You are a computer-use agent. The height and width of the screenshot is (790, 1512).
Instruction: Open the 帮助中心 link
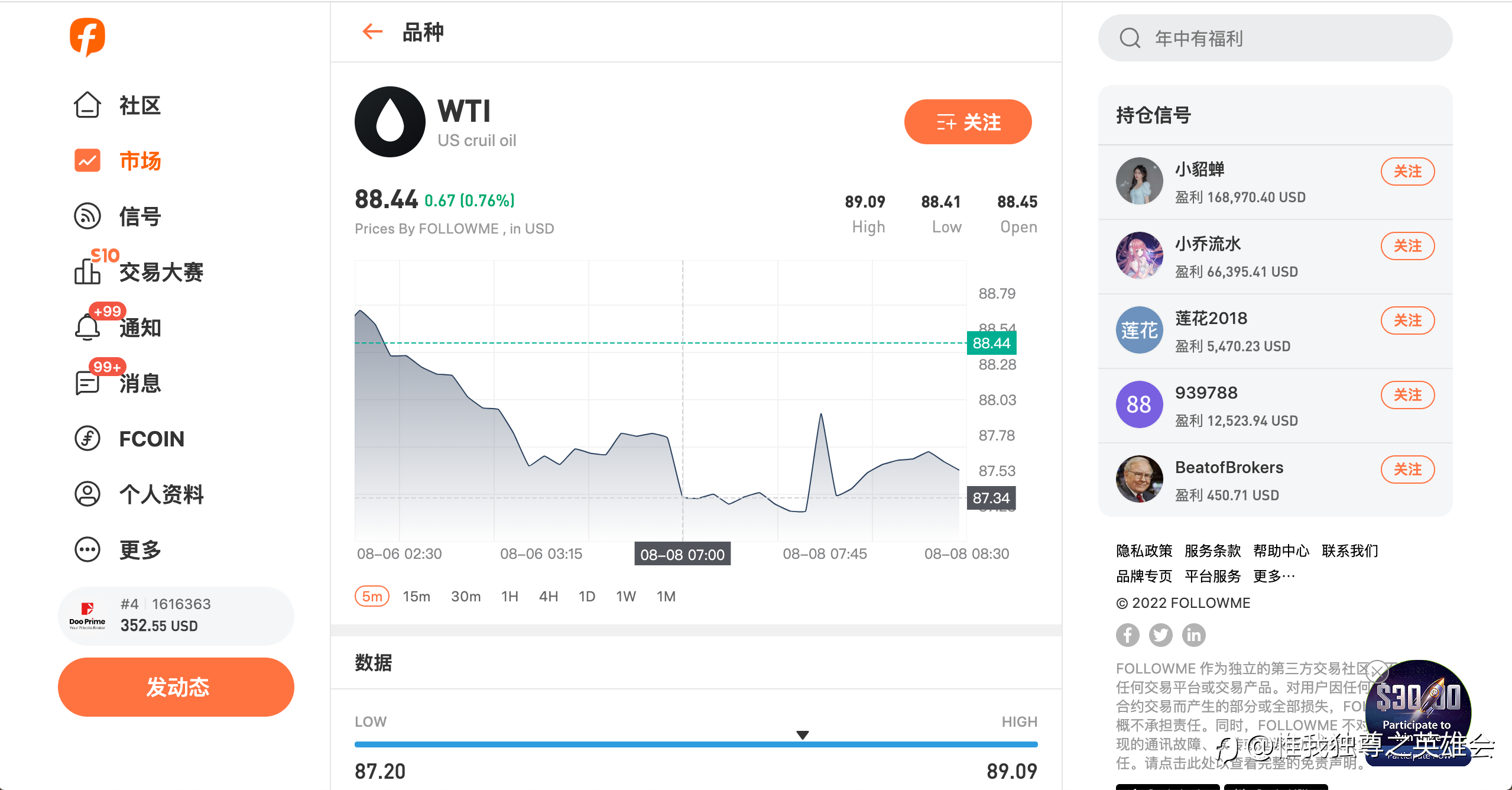coord(1281,551)
